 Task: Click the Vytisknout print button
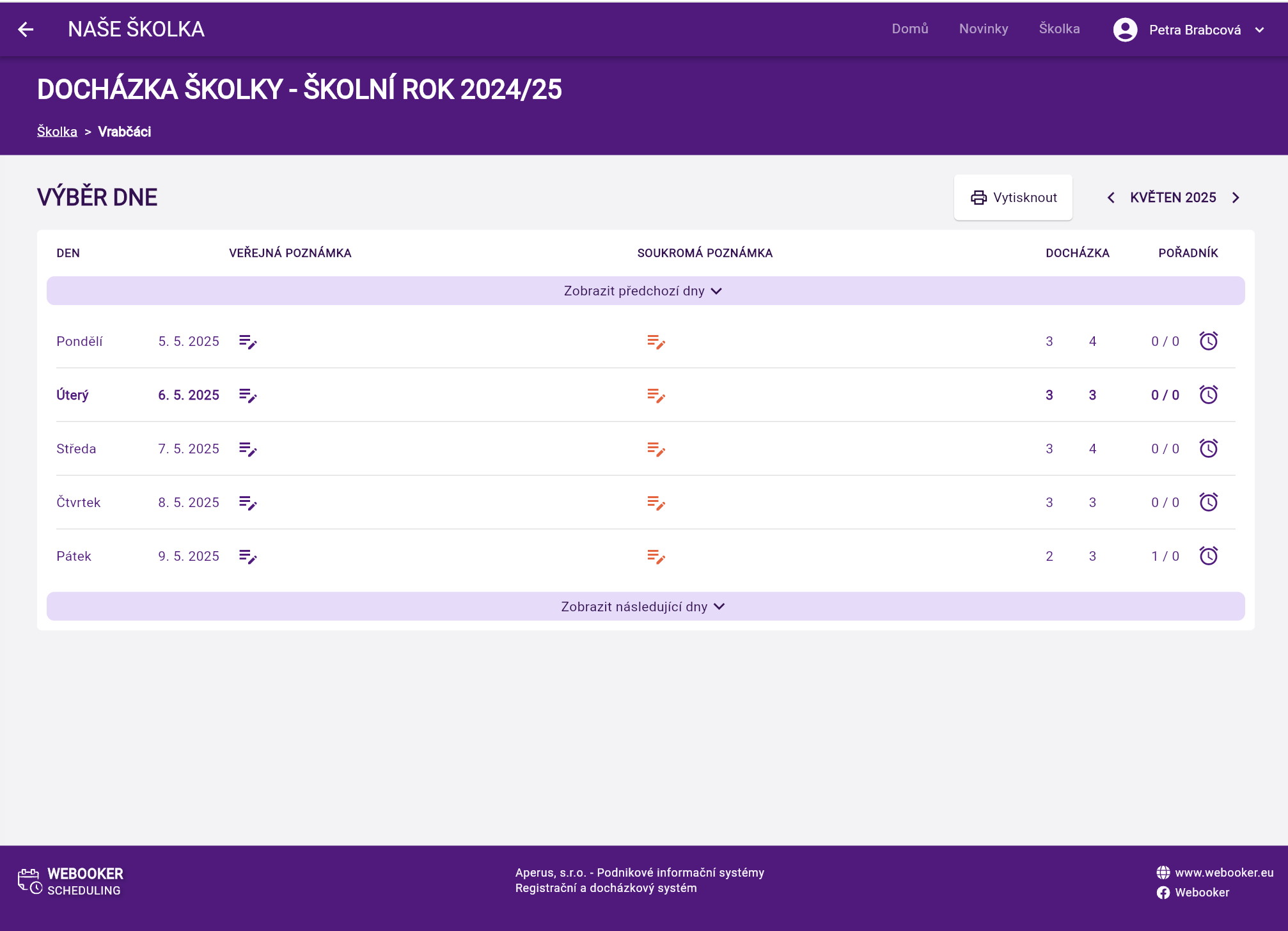click(1013, 198)
